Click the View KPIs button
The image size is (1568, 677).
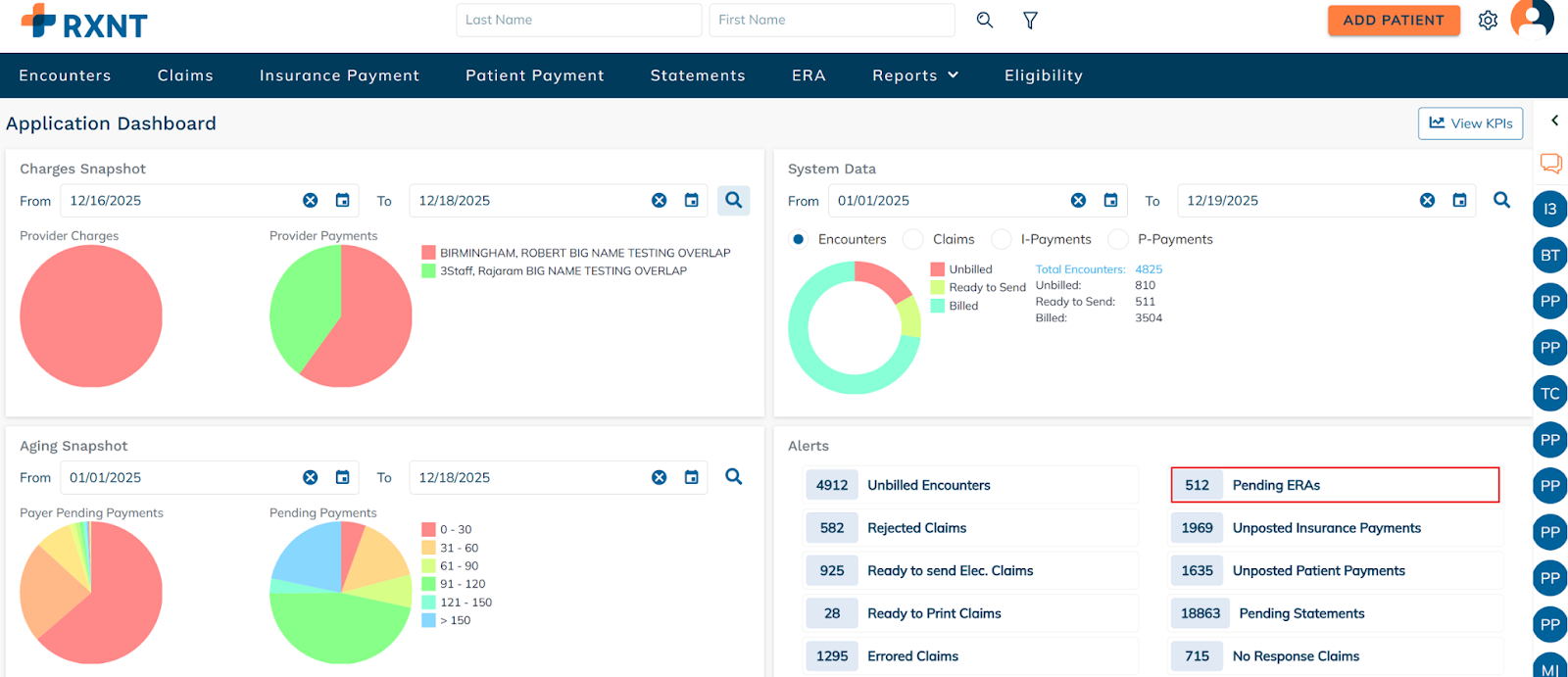pos(1470,123)
